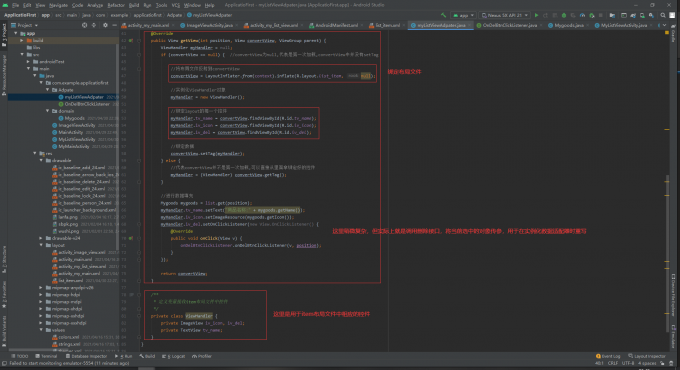The width and height of the screenshot is (680, 370).
Task: Toggle the Resource Manager side panel
Action: (x=4, y=75)
